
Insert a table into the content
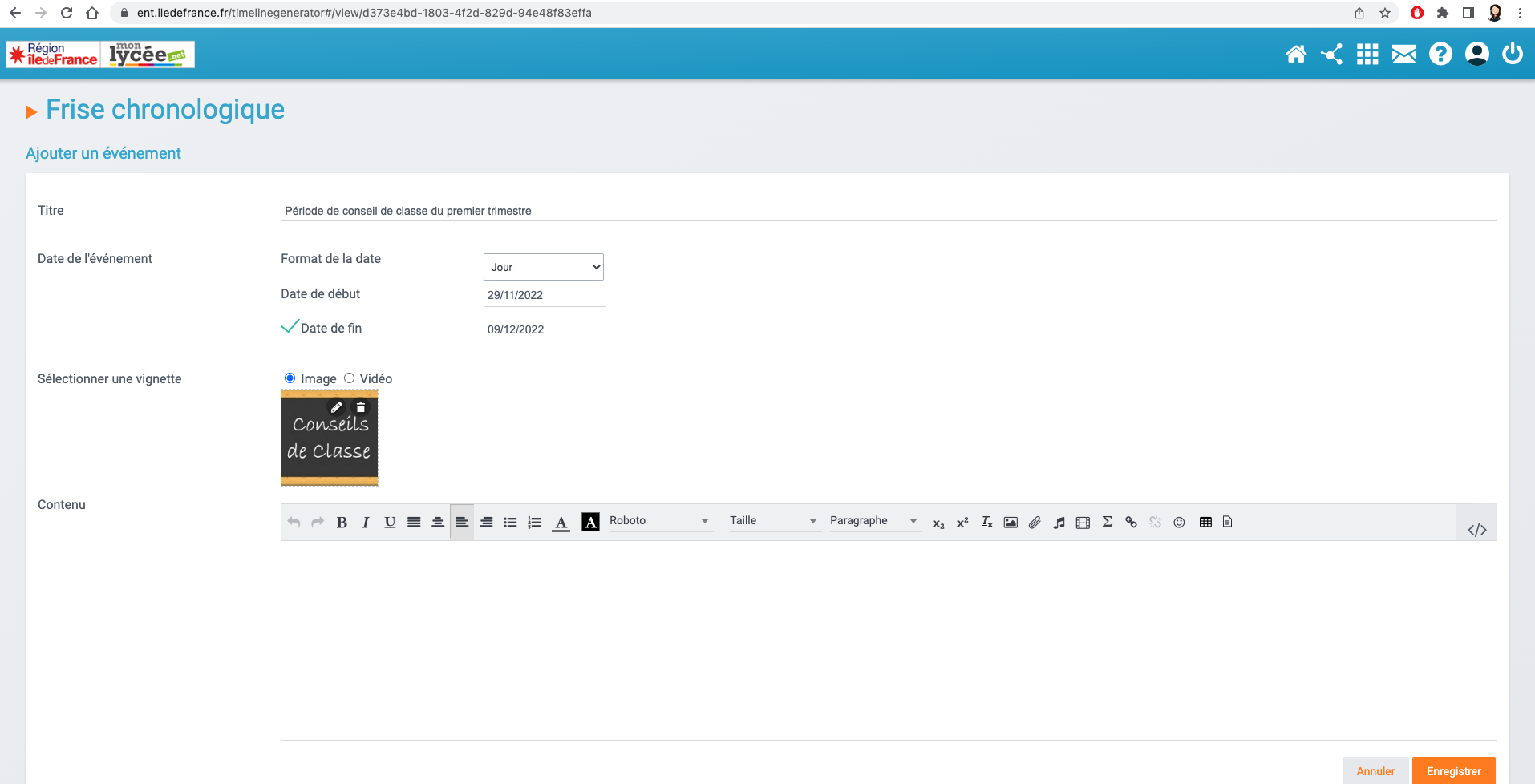pos(1205,523)
